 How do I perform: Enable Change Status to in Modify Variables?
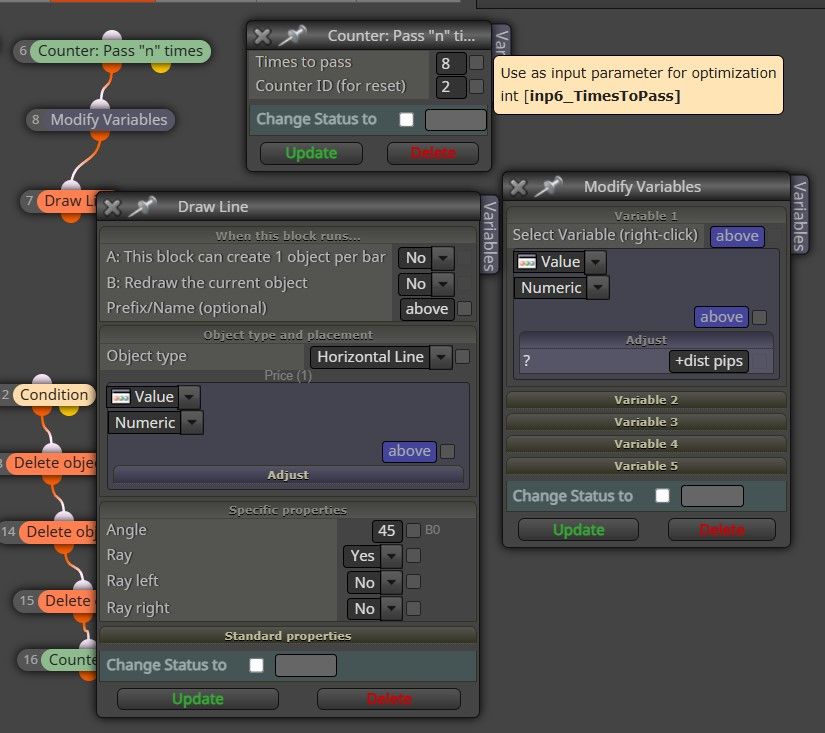click(x=663, y=496)
